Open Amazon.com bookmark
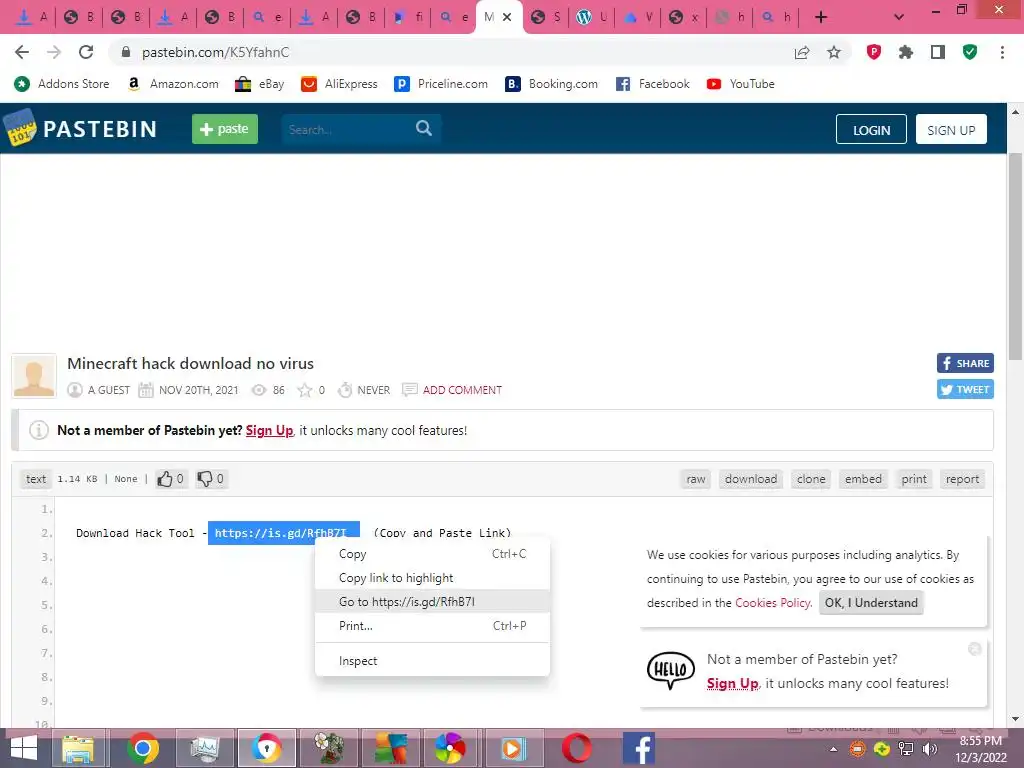1024x768 pixels. pos(174,84)
